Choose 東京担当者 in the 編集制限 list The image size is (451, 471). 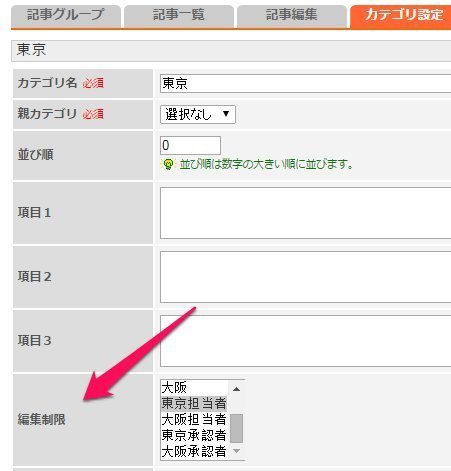pos(194,403)
